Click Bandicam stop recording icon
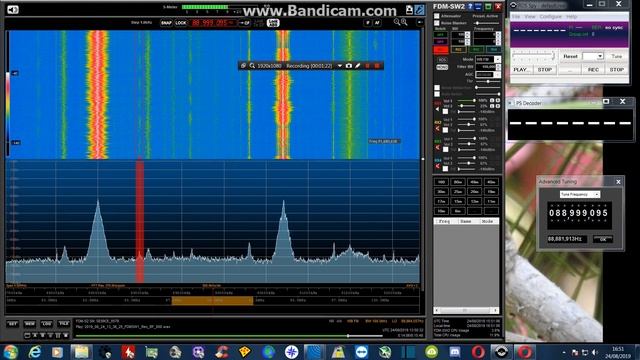The image size is (640, 360). coord(377,66)
